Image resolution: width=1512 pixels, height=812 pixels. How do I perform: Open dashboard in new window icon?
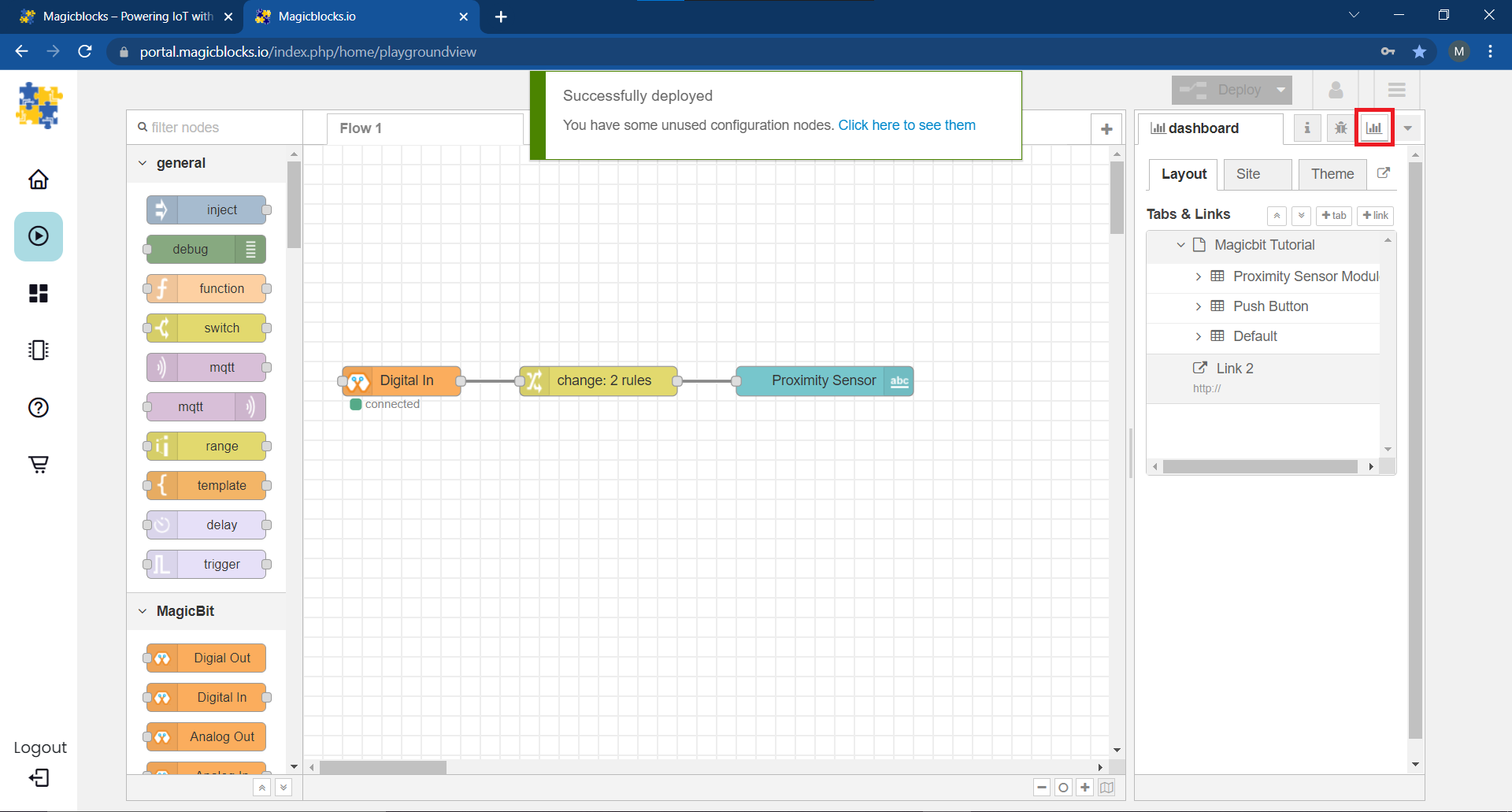coord(1383,173)
